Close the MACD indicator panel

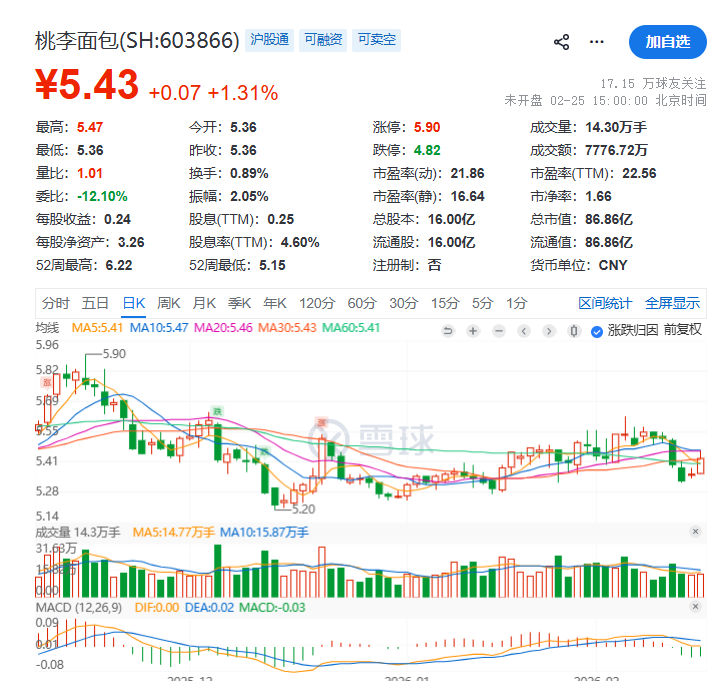(695, 607)
